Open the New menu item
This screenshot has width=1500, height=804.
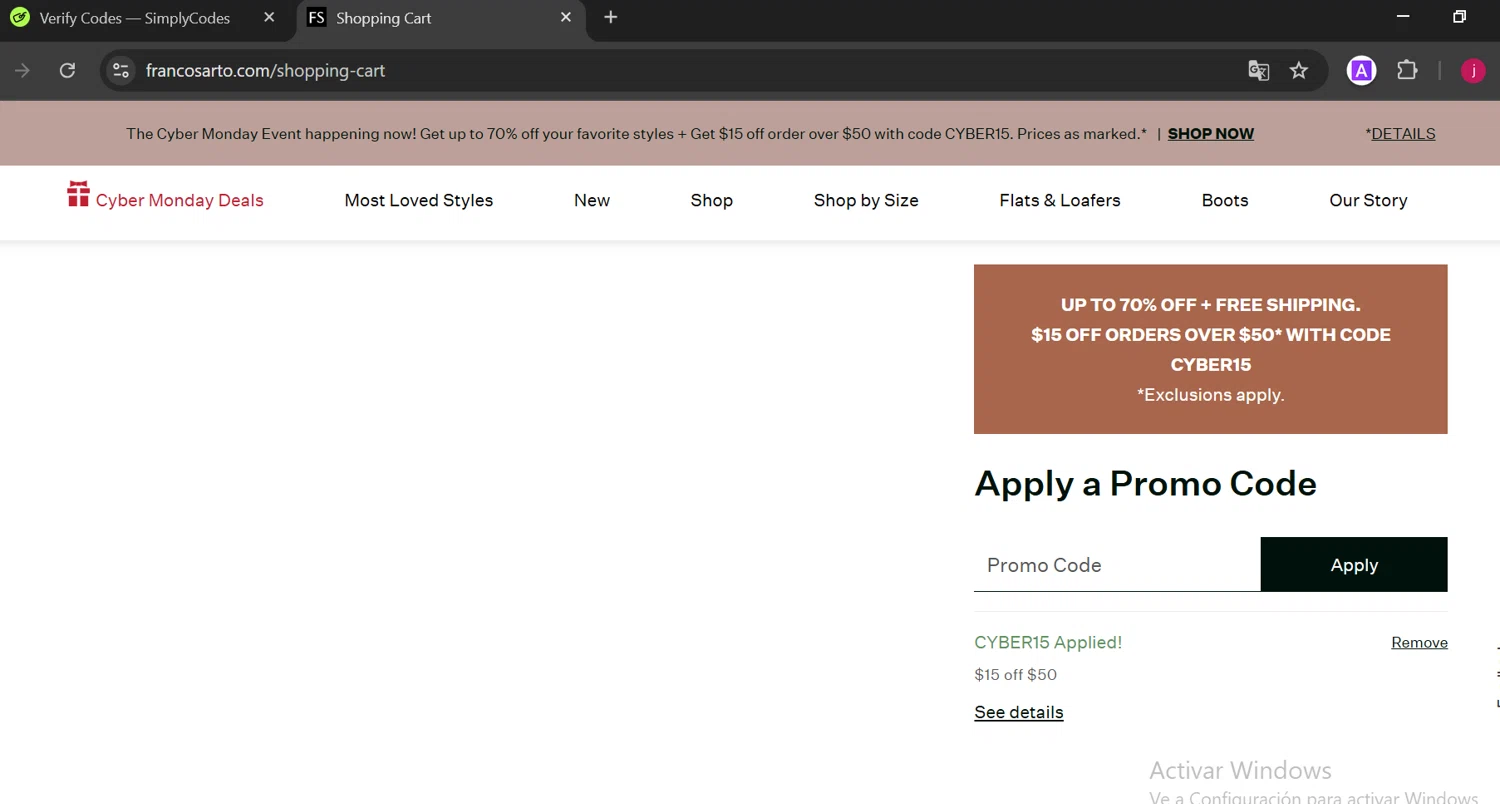(x=592, y=200)
